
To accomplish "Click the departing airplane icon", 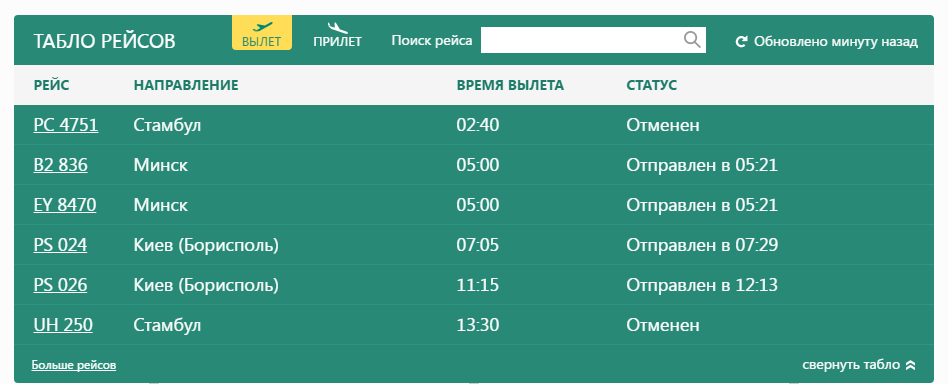I will point(262,27).
